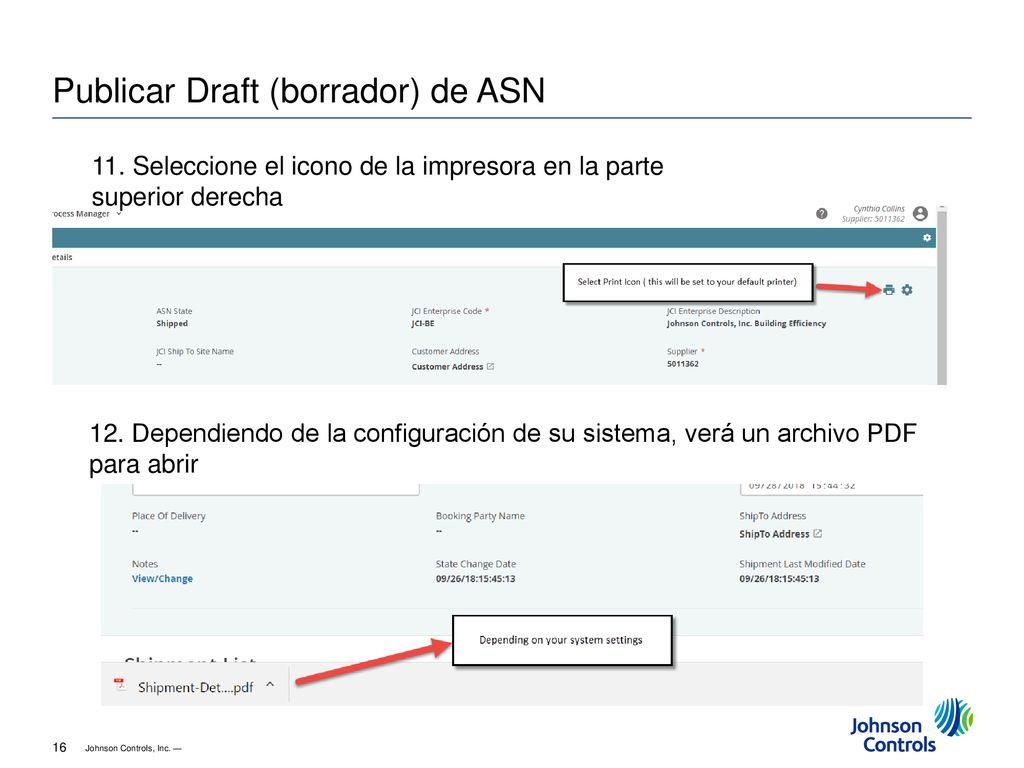Open the ShipTo Address external link icon
The height and width of the screenshot is (768, 1024).
[x=818, y=534]
